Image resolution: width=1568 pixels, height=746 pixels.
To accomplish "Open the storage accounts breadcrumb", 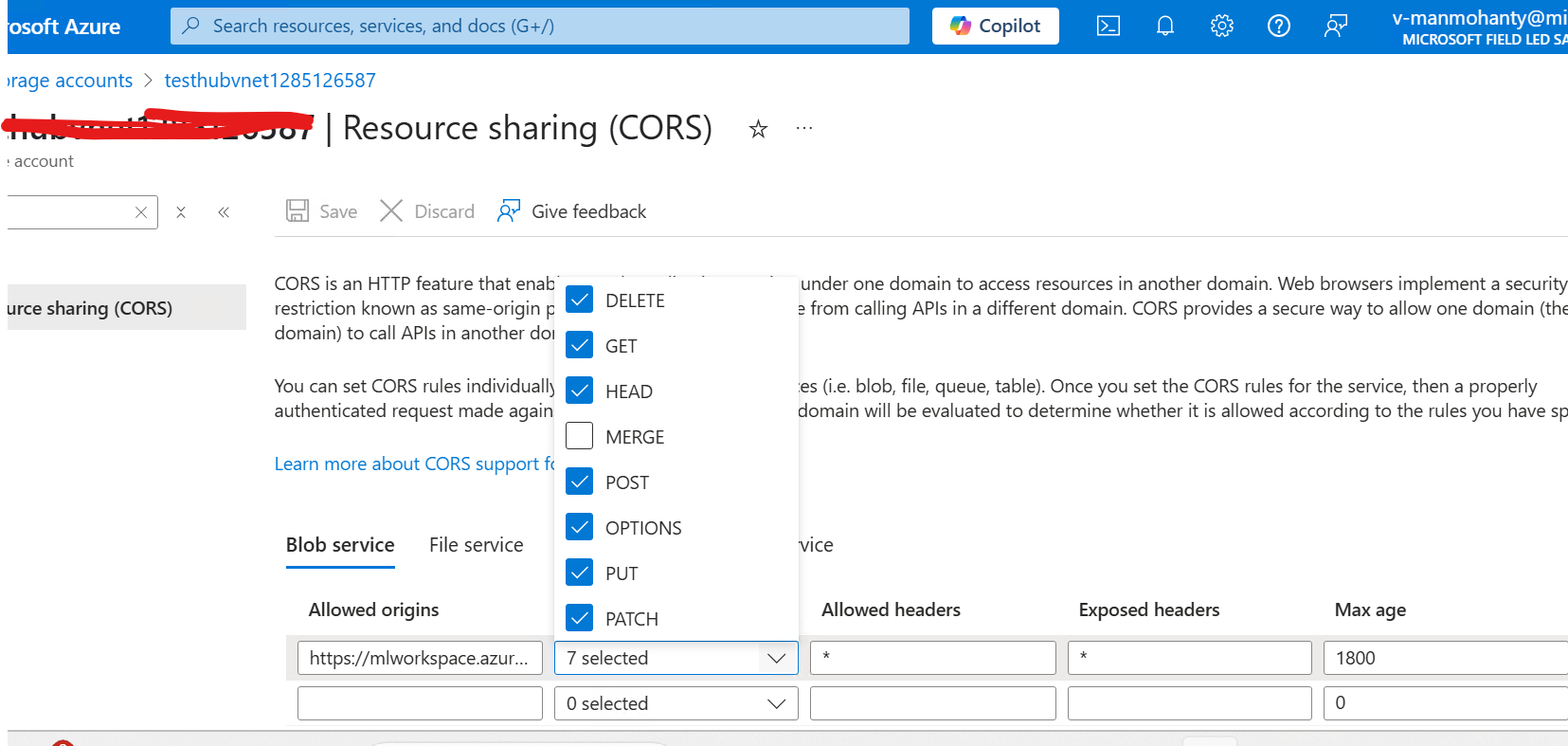I will point(70,81).
